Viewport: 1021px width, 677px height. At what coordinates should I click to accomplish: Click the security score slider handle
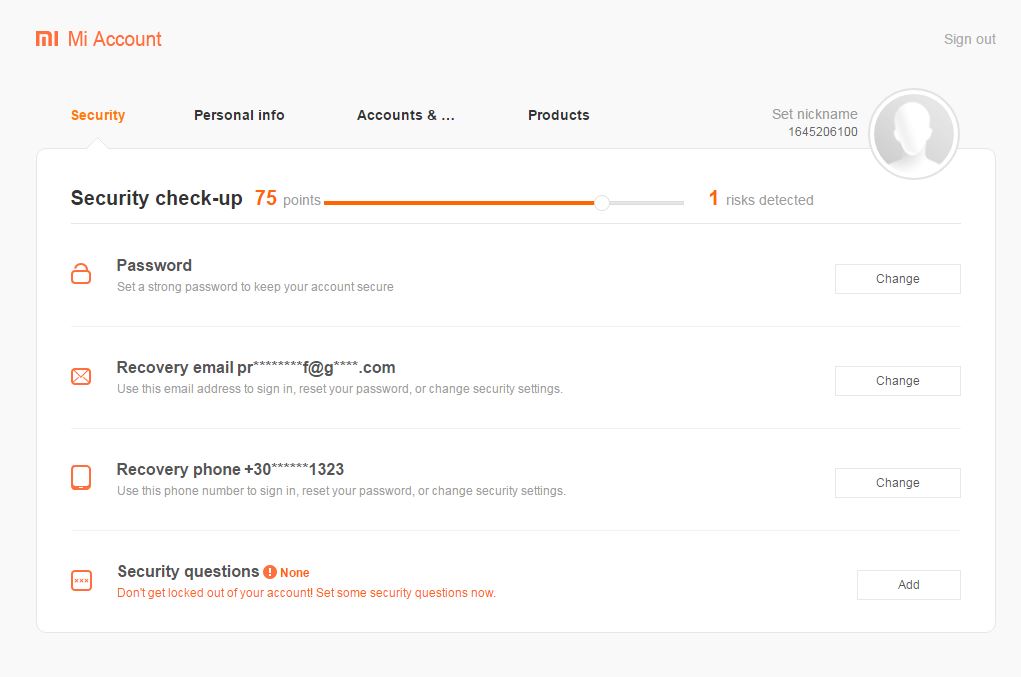click(602, 202)
